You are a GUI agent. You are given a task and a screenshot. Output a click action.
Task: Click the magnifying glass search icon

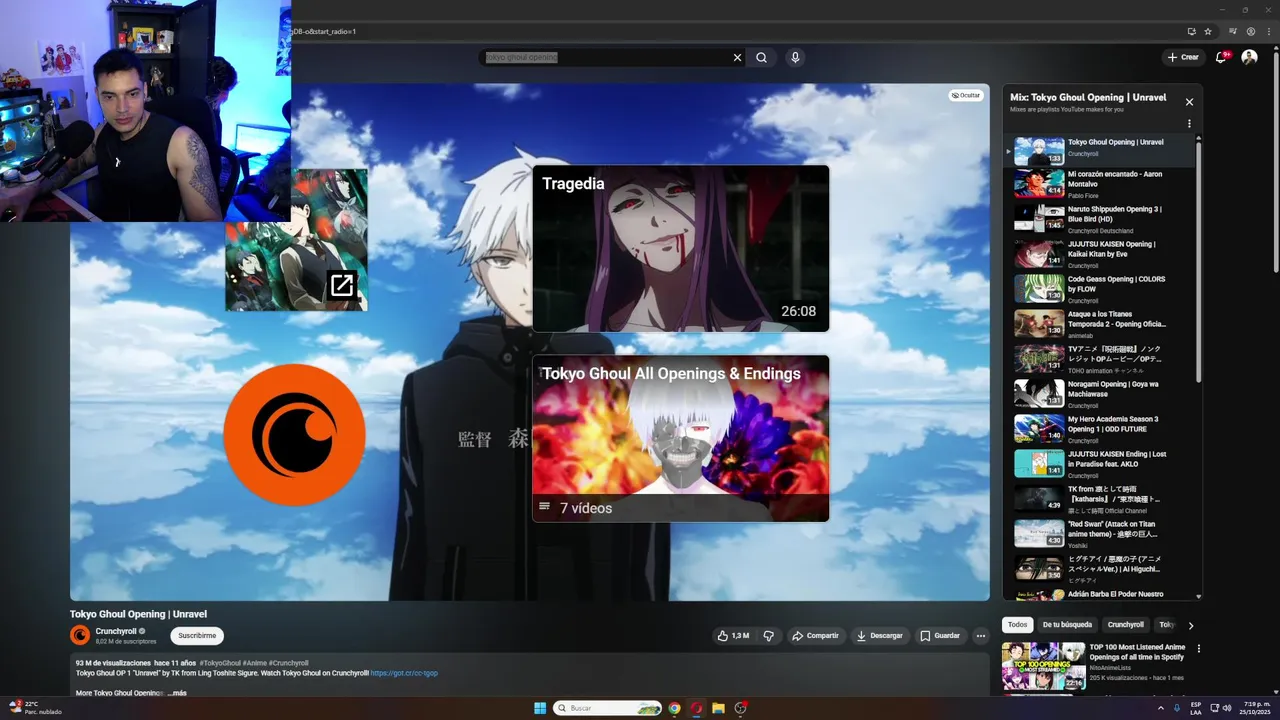[761, 58]
